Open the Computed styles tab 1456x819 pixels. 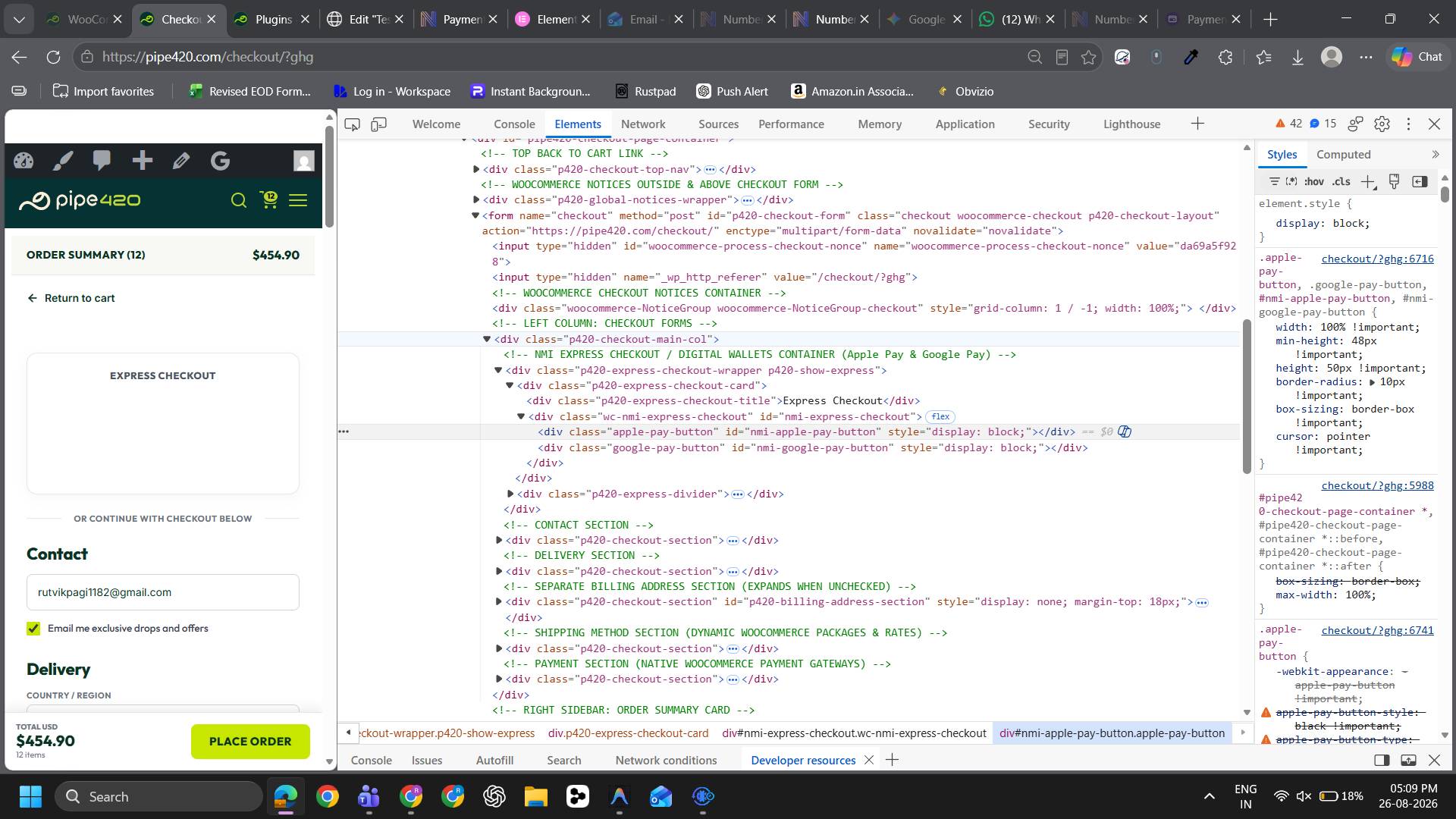[x=1343, y=155]
